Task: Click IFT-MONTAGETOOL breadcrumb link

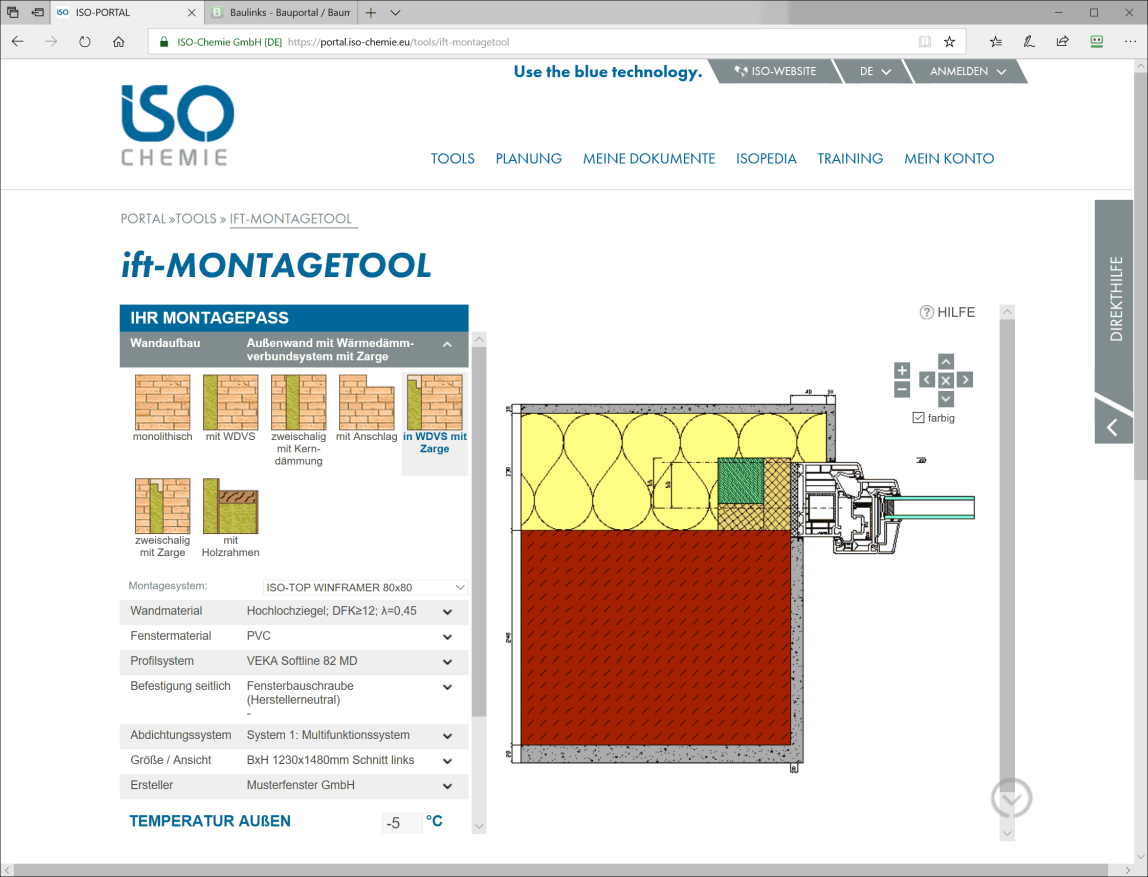Action: (291, 219)
